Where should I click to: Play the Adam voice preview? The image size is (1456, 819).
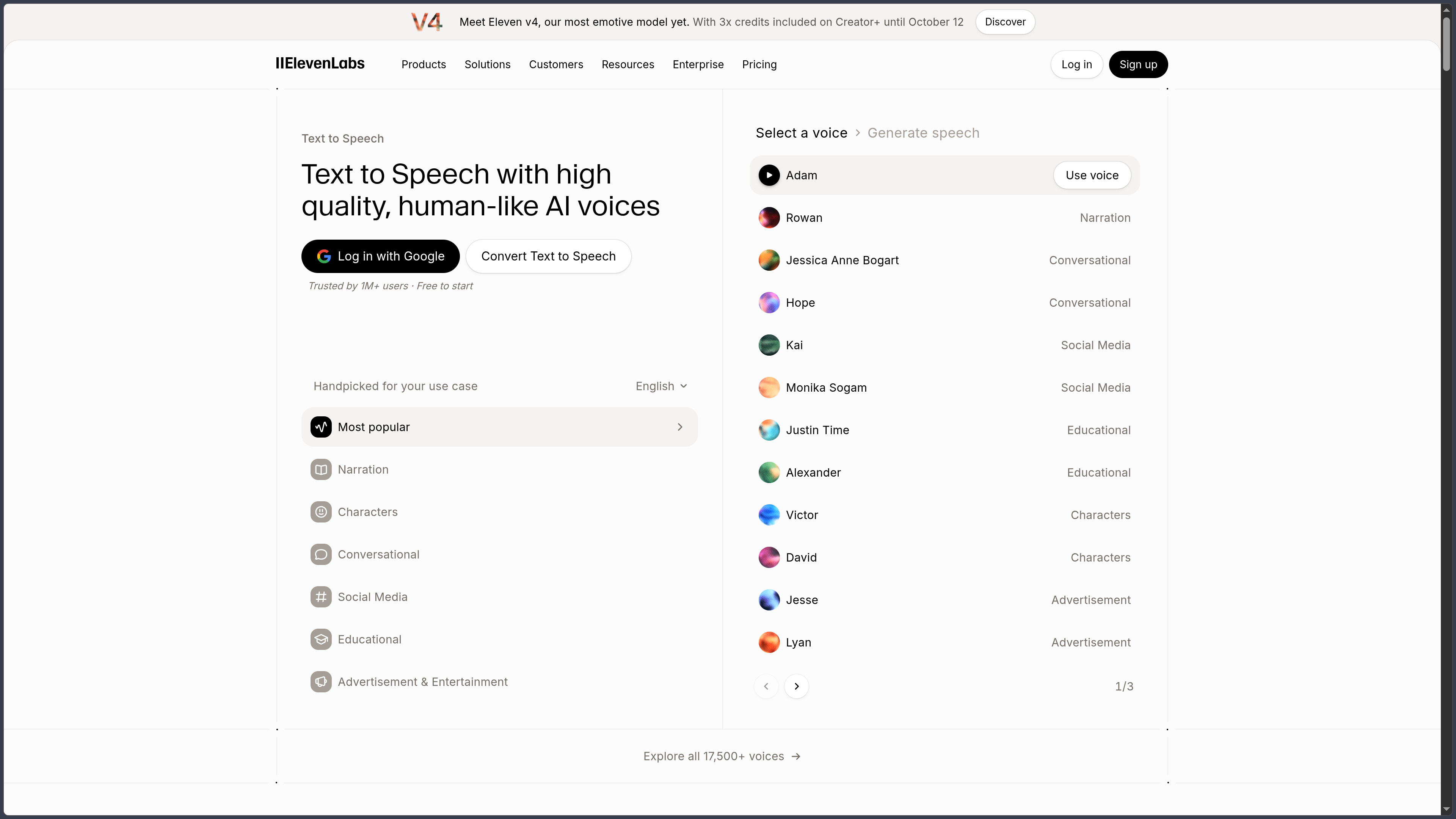point(769,175)
